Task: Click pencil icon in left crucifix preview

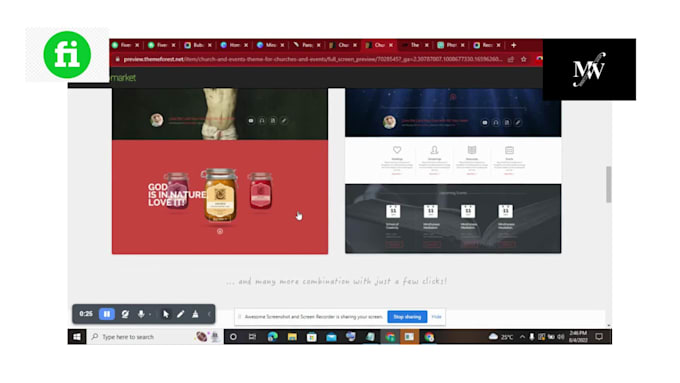Action: tap(284, 121)
